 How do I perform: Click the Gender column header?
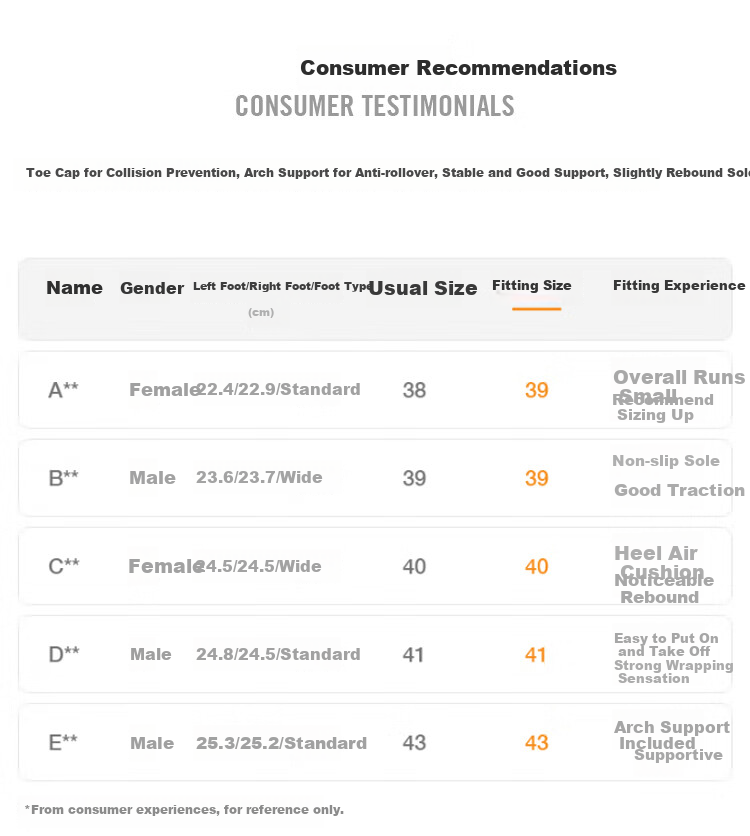click(x=152, y=288)
